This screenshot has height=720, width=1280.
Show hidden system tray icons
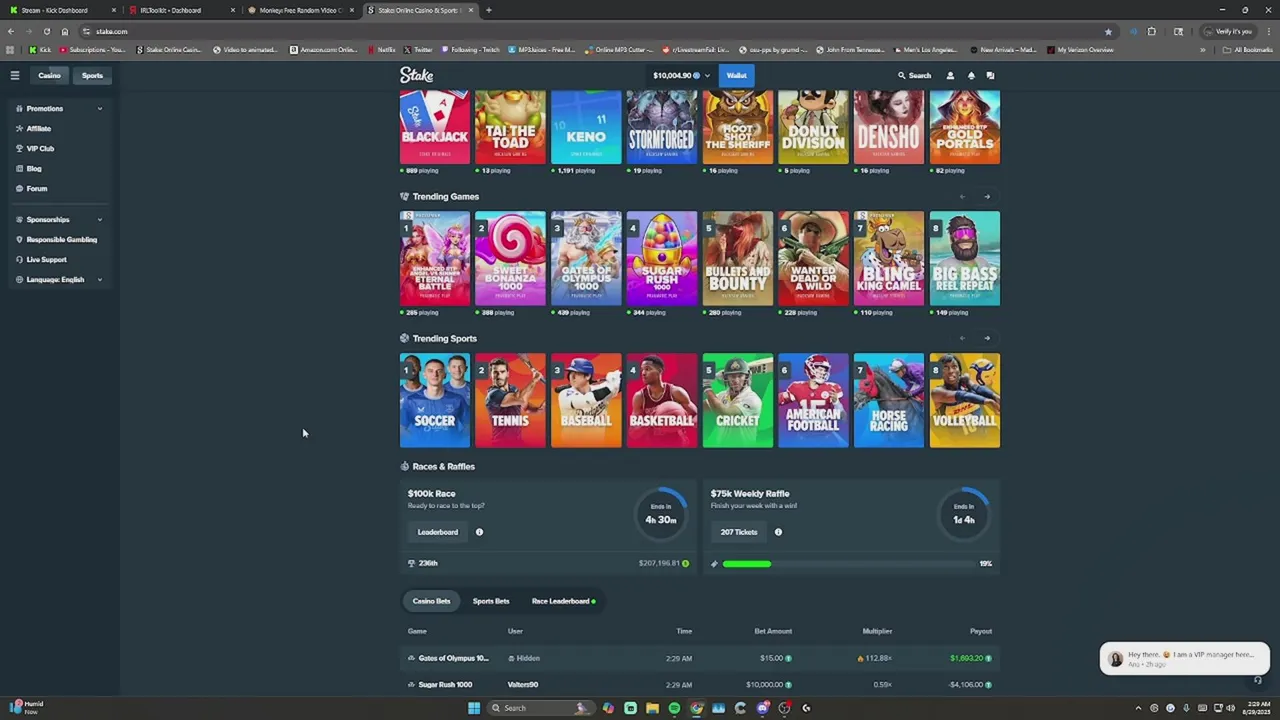coord(1138,708)
